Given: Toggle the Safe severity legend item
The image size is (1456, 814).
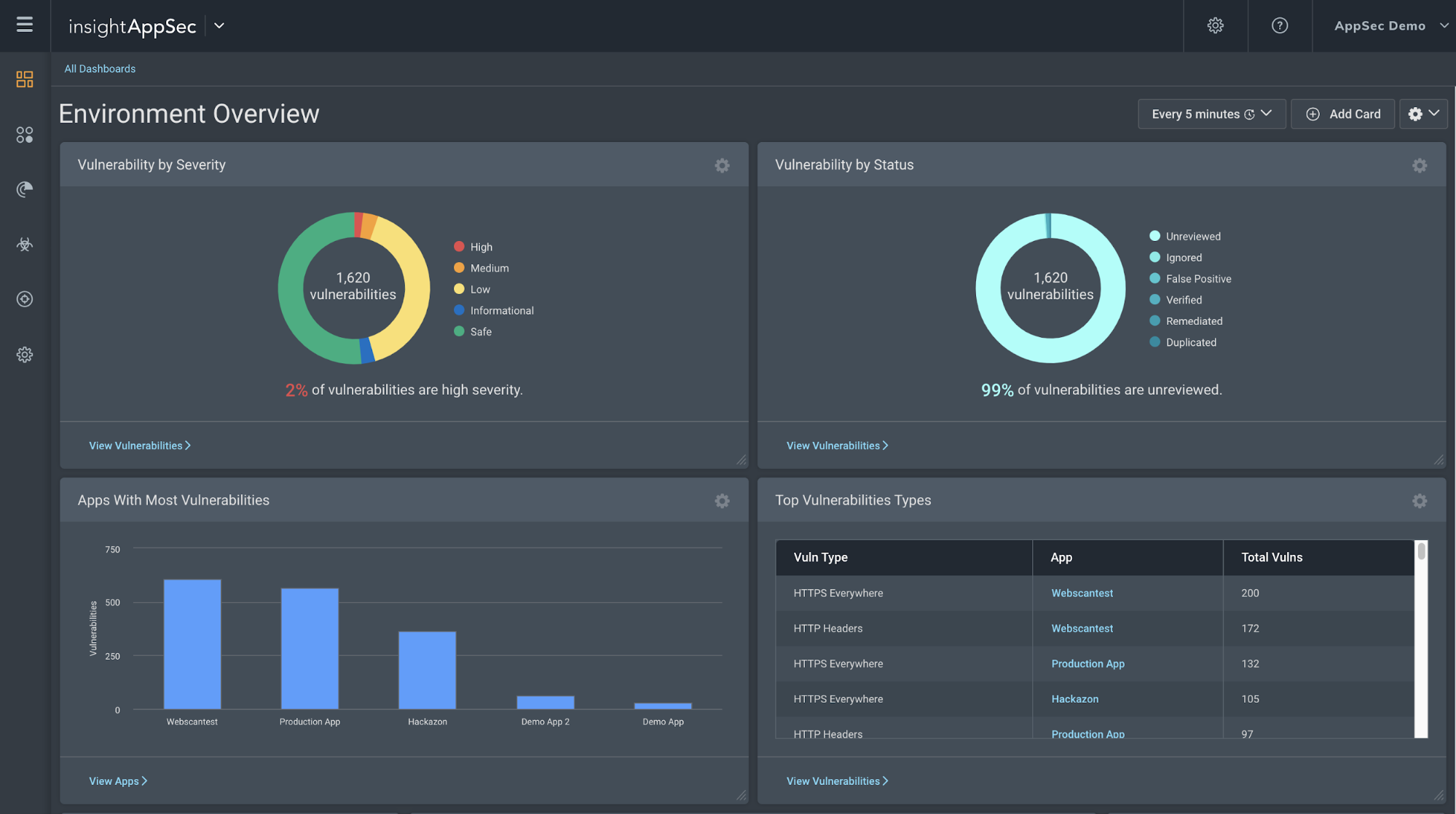Looking at the screenshot, I should click(480, 331).
